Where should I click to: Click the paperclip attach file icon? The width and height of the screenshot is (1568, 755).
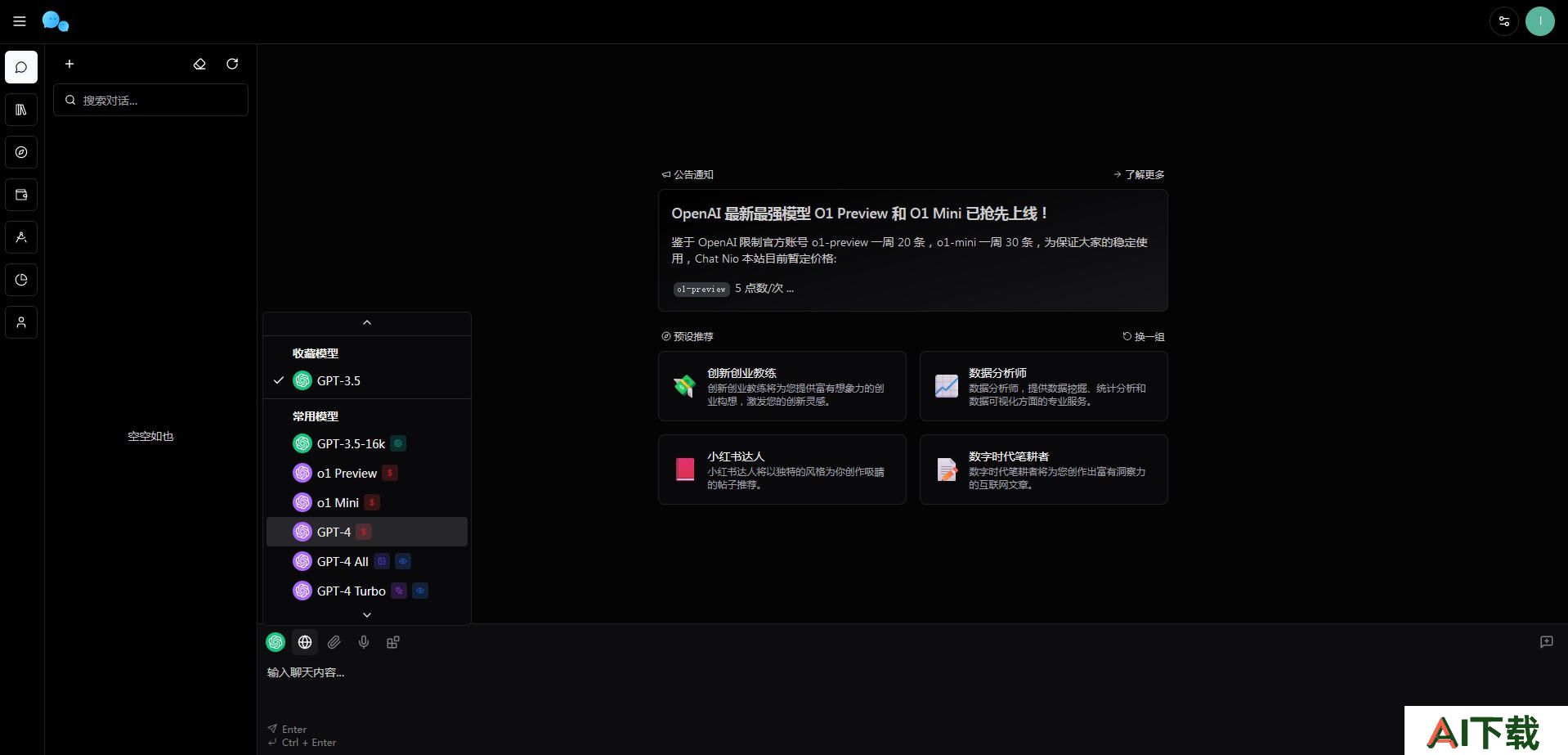point(334,642)
